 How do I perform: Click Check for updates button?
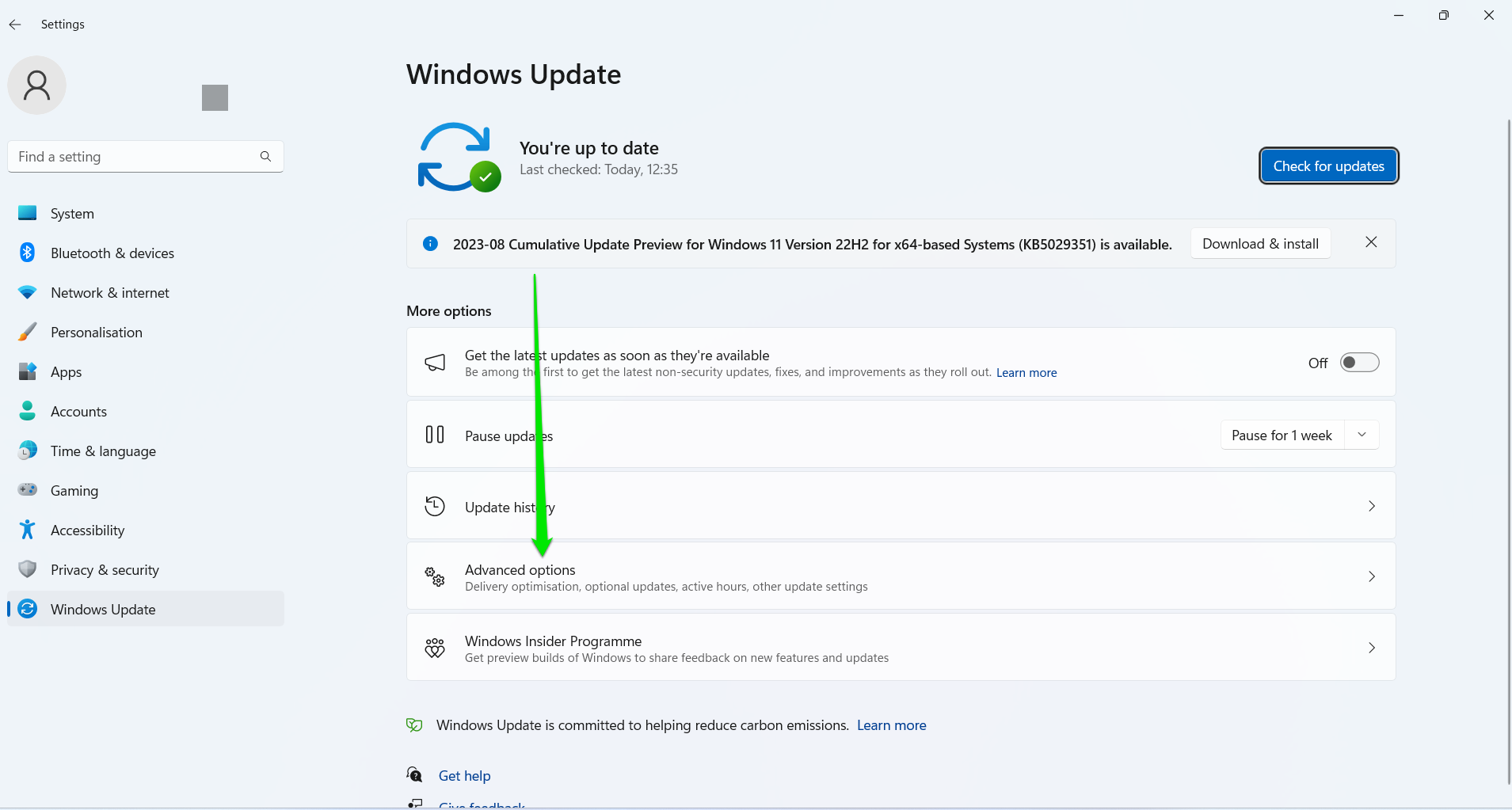1328,165
